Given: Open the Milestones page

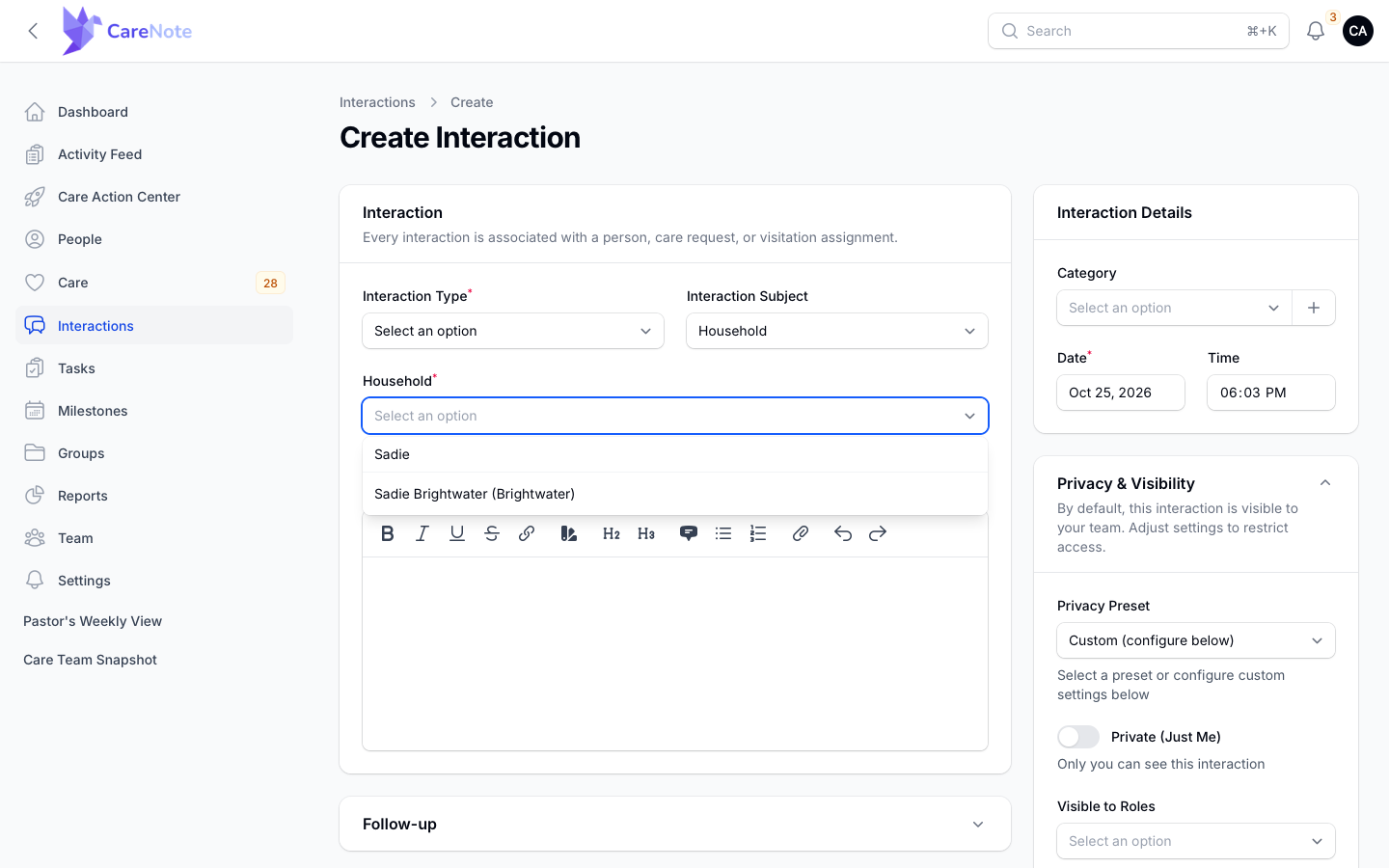Looking at the screenshot, I should [154, 411].
